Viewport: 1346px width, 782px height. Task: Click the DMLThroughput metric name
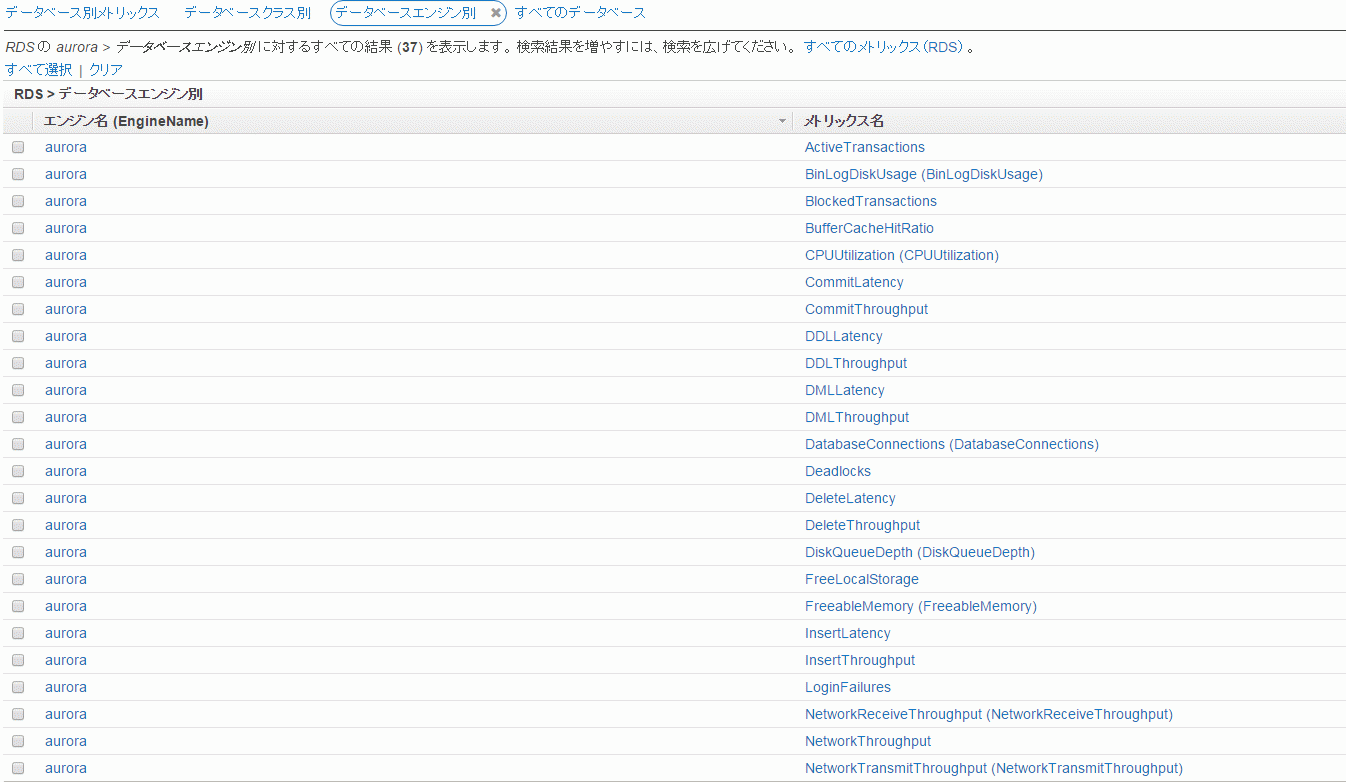pos(857,417)
